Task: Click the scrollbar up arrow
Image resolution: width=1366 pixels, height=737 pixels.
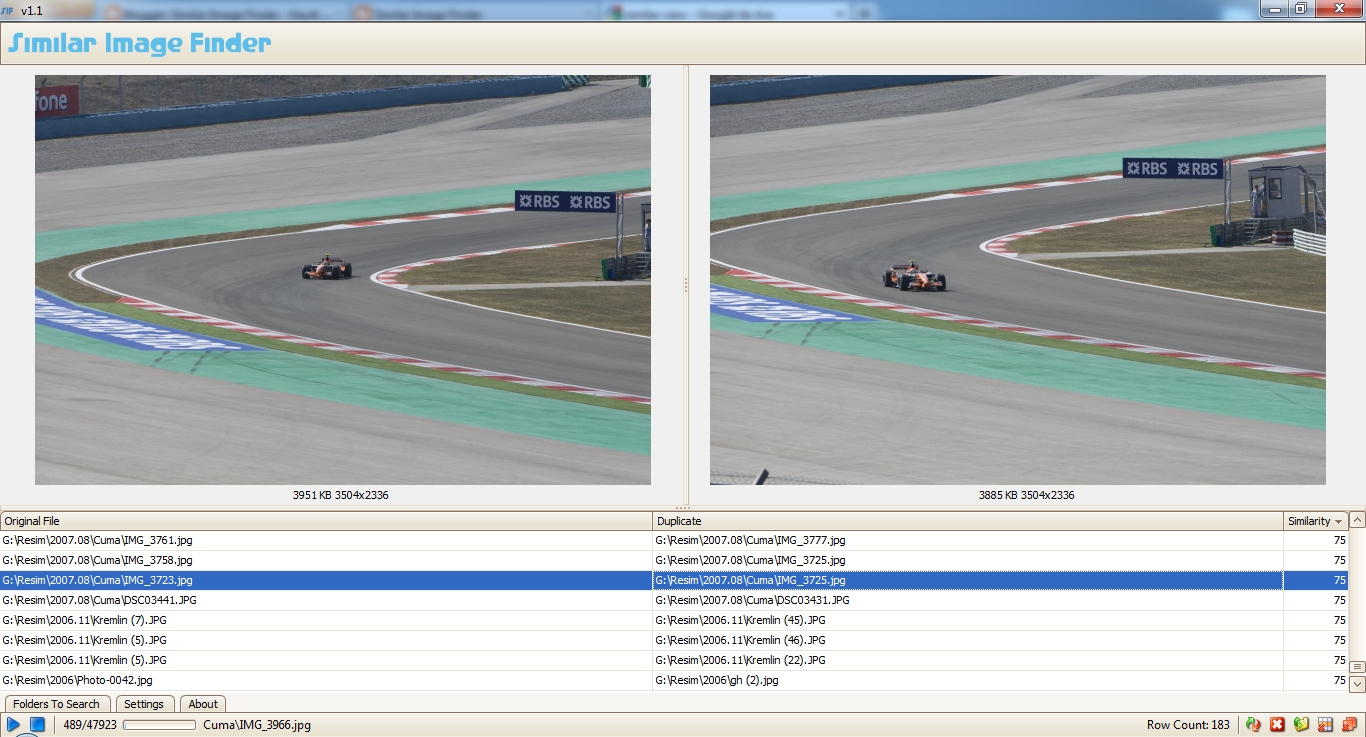Action: pos(1358,521)
